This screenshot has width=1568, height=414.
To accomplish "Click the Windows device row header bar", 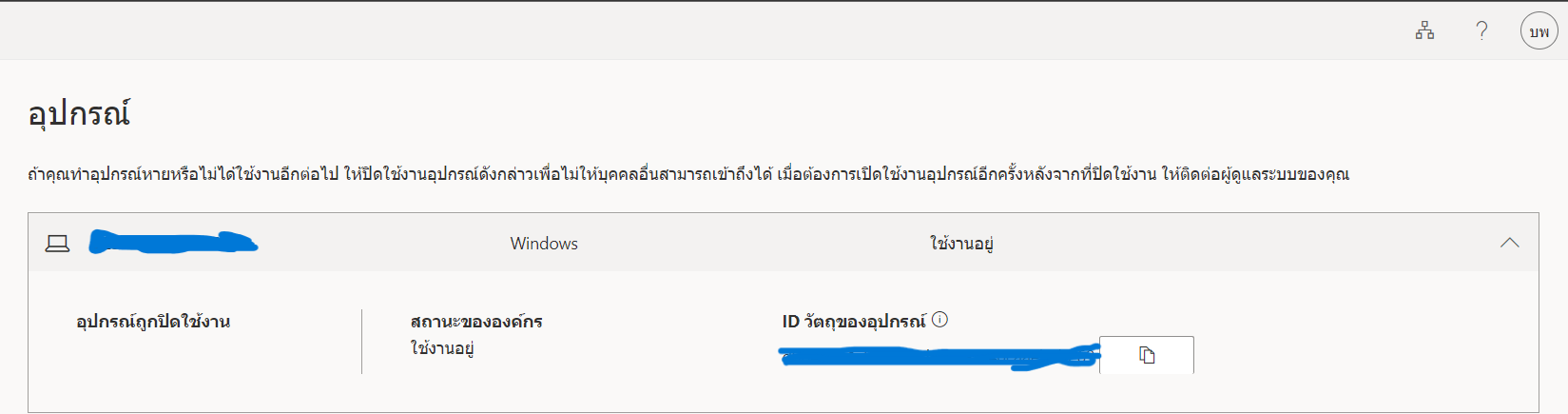I will tap(784, 243).
